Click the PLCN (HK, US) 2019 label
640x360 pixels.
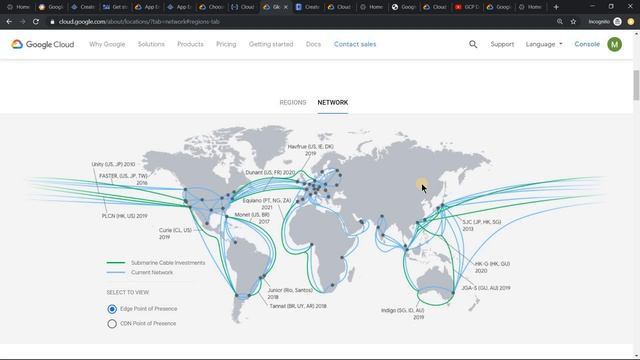(x=124, y=216)
